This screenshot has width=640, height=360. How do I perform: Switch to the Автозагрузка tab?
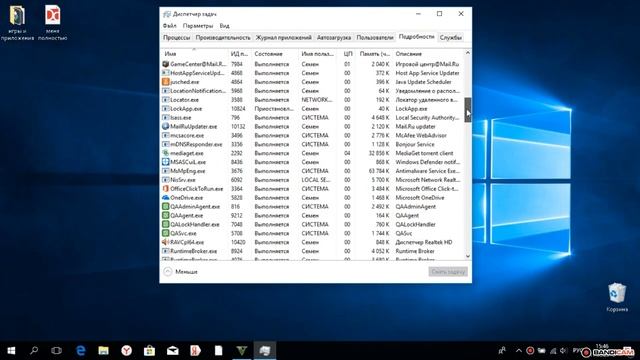pos(334,38)
